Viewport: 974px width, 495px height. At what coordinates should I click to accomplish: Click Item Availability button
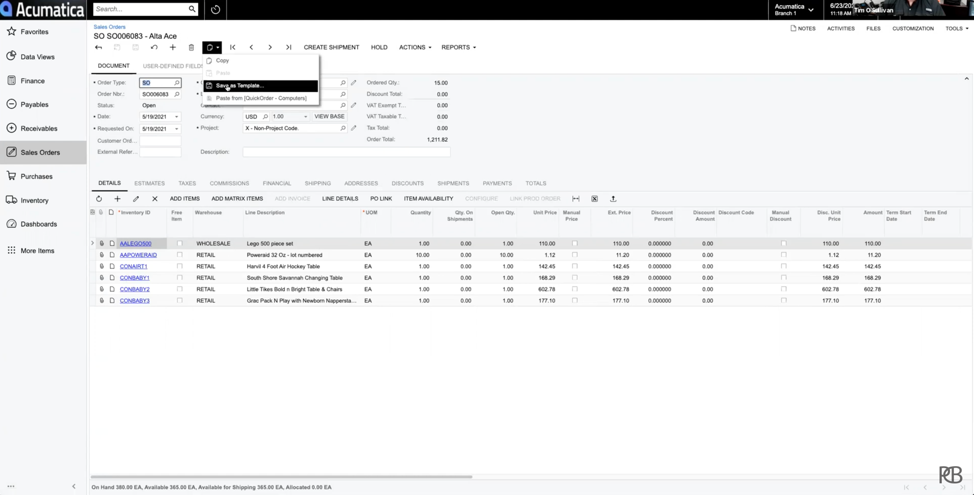click(x=429, y=199)
